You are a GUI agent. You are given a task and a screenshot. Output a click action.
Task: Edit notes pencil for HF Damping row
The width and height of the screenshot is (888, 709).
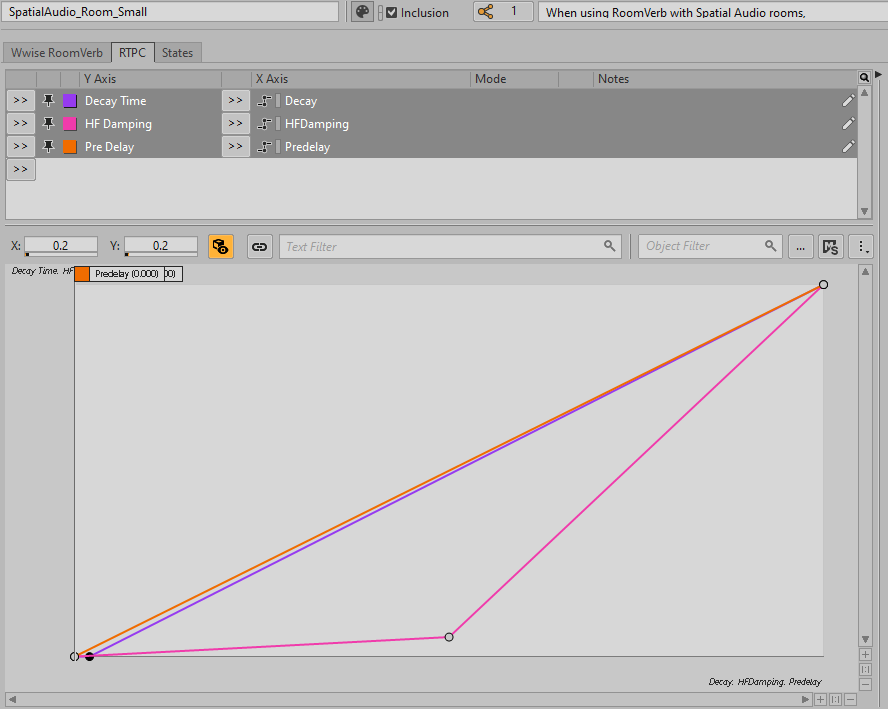[x=848, y=124]
